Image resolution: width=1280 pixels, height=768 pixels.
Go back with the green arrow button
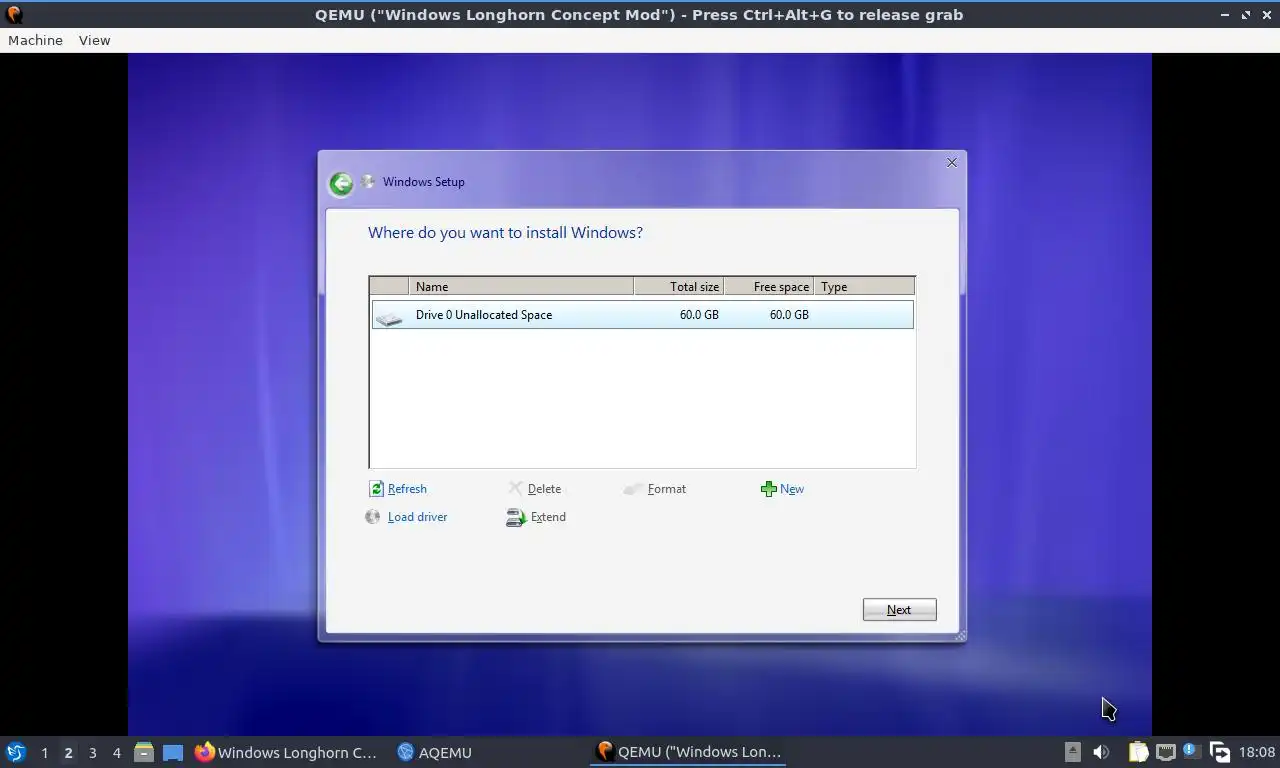(341, 183)
